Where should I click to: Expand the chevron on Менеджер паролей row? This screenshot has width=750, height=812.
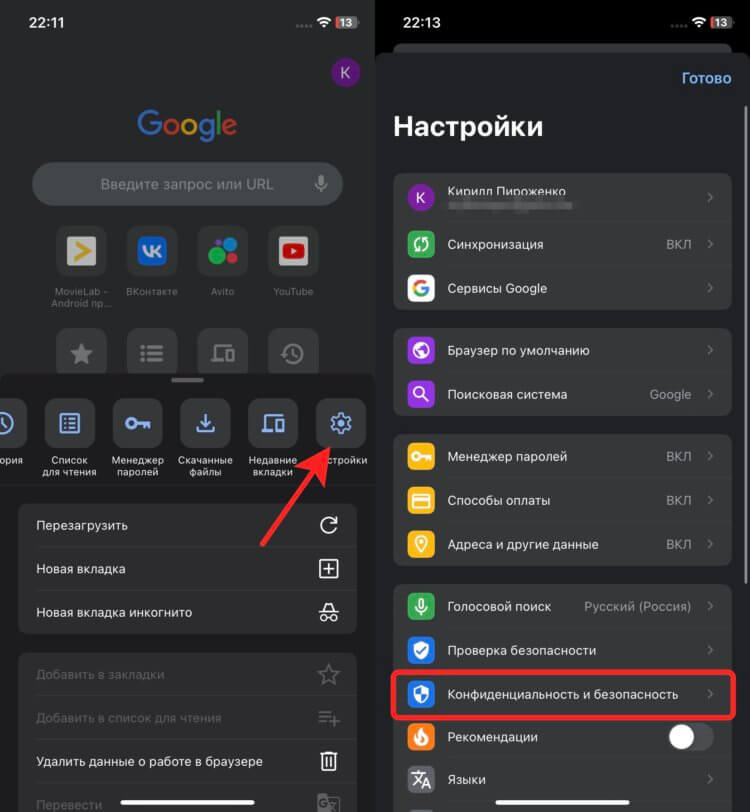(x=710, y=456)
